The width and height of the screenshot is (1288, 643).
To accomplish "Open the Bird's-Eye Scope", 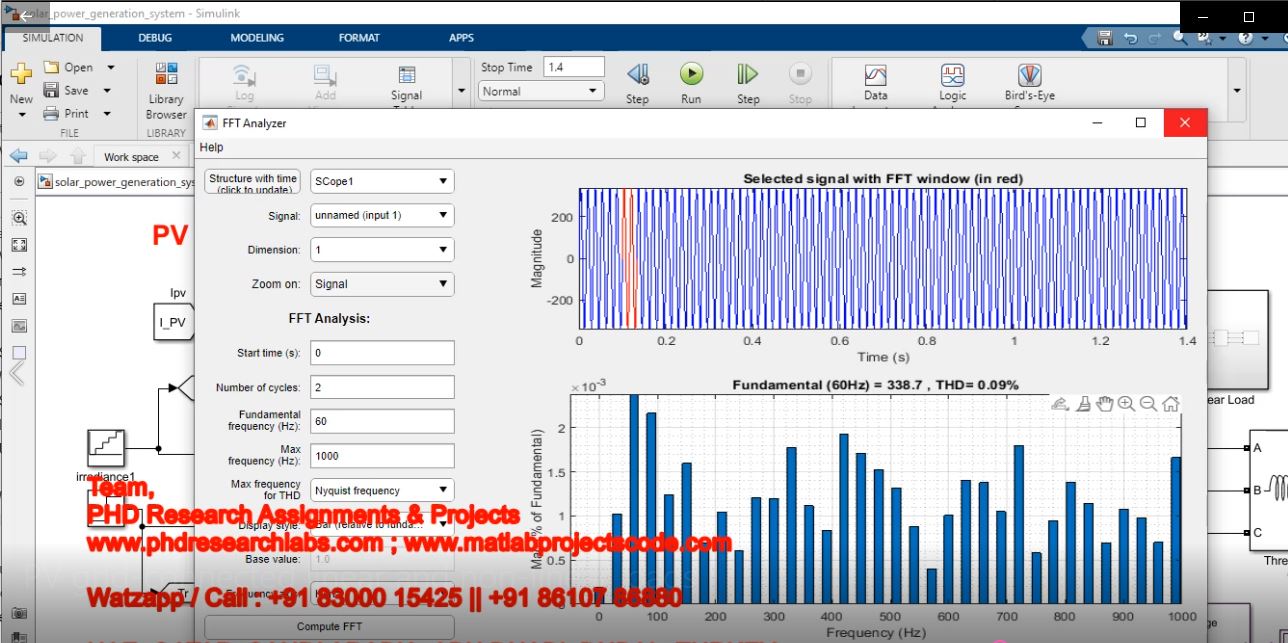I will 1029,77.
